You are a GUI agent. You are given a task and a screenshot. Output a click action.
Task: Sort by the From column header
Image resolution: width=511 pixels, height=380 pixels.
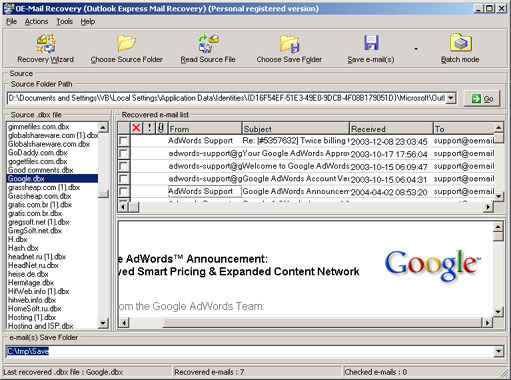click(205, 128)
